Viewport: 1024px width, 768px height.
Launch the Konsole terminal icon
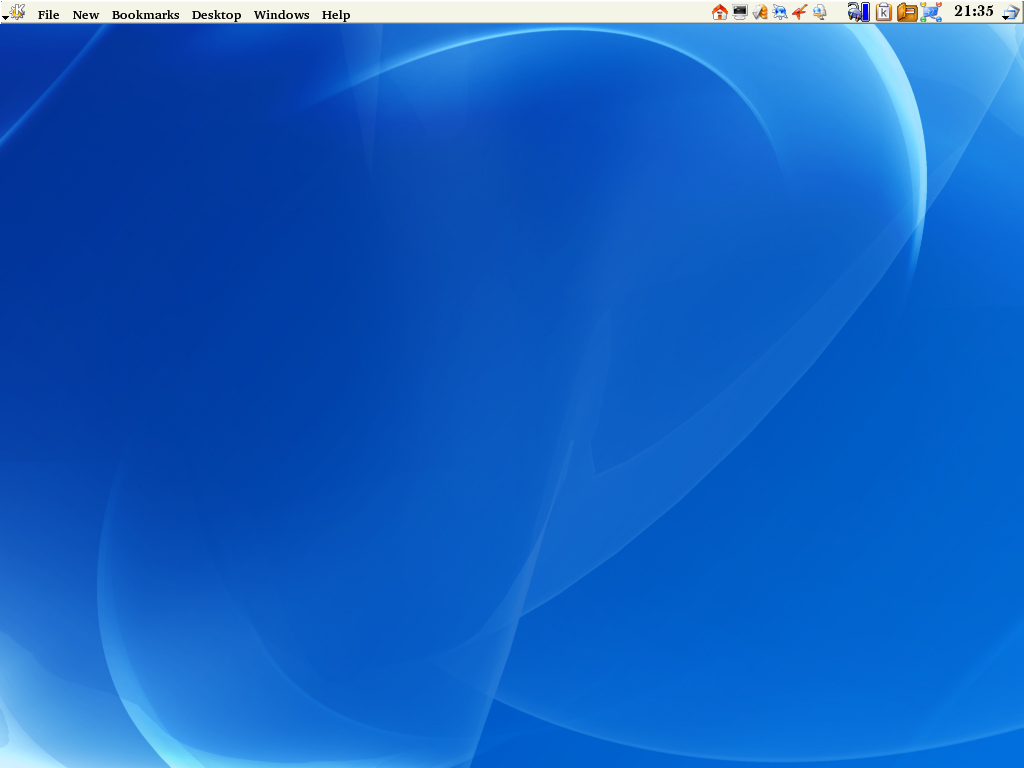click(x=740, y=12)
